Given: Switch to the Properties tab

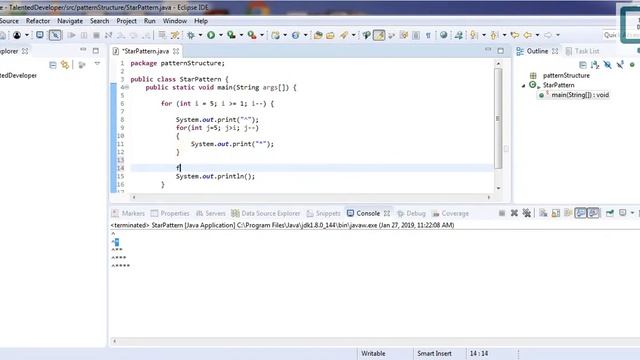Looking at the screenshot, I should (x=170, y=213).
